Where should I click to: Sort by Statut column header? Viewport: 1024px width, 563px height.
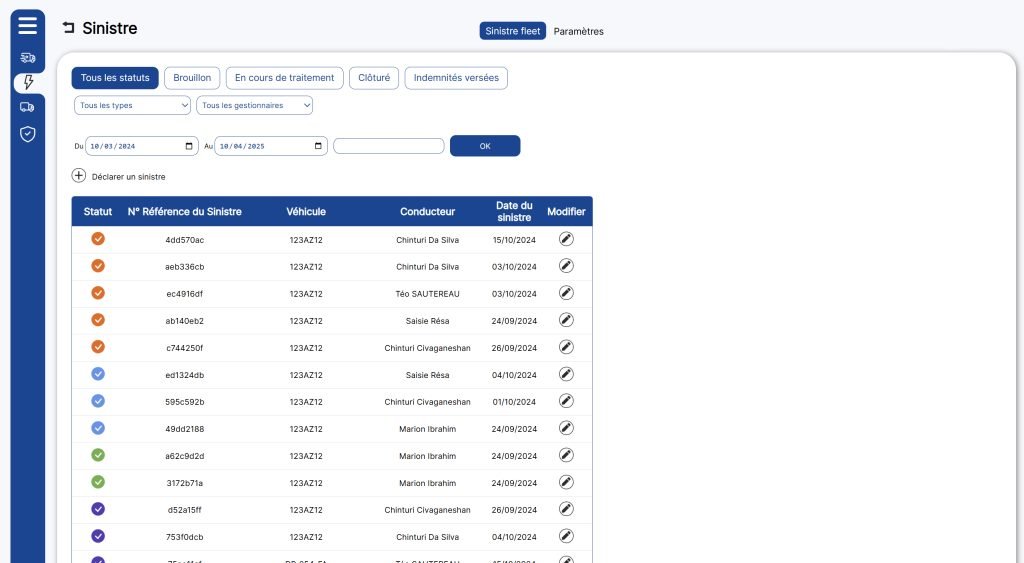coord(98,212)
